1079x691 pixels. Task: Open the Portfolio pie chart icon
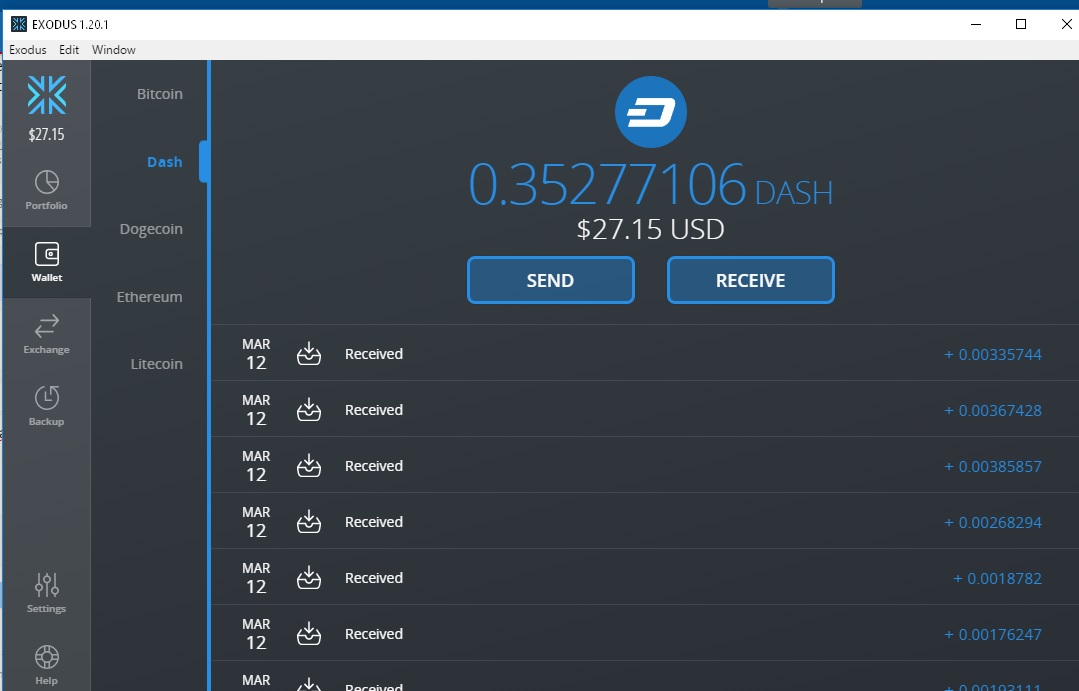(x=47, y=182)
